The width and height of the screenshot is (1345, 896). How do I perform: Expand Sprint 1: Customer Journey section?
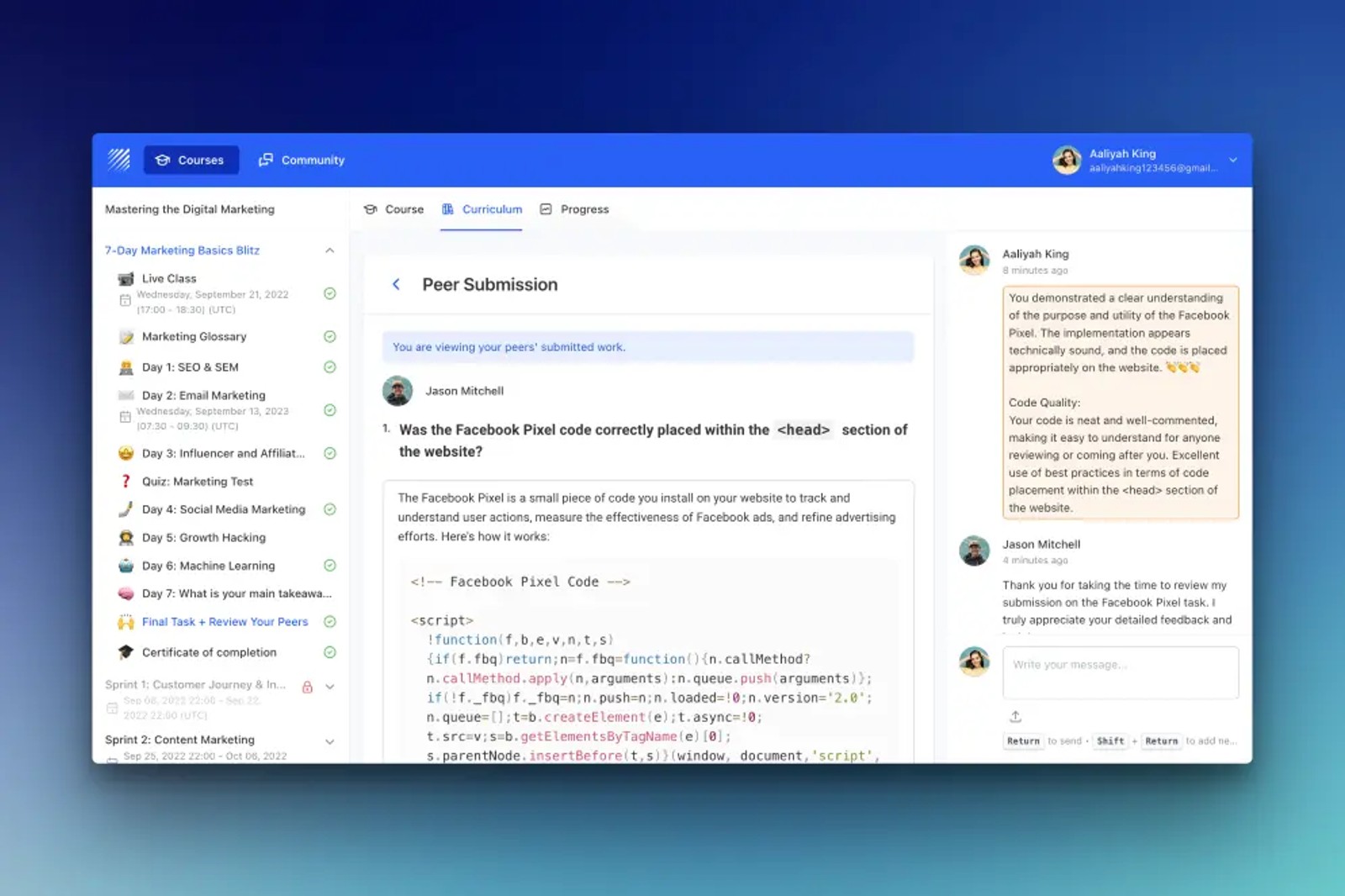330,687
